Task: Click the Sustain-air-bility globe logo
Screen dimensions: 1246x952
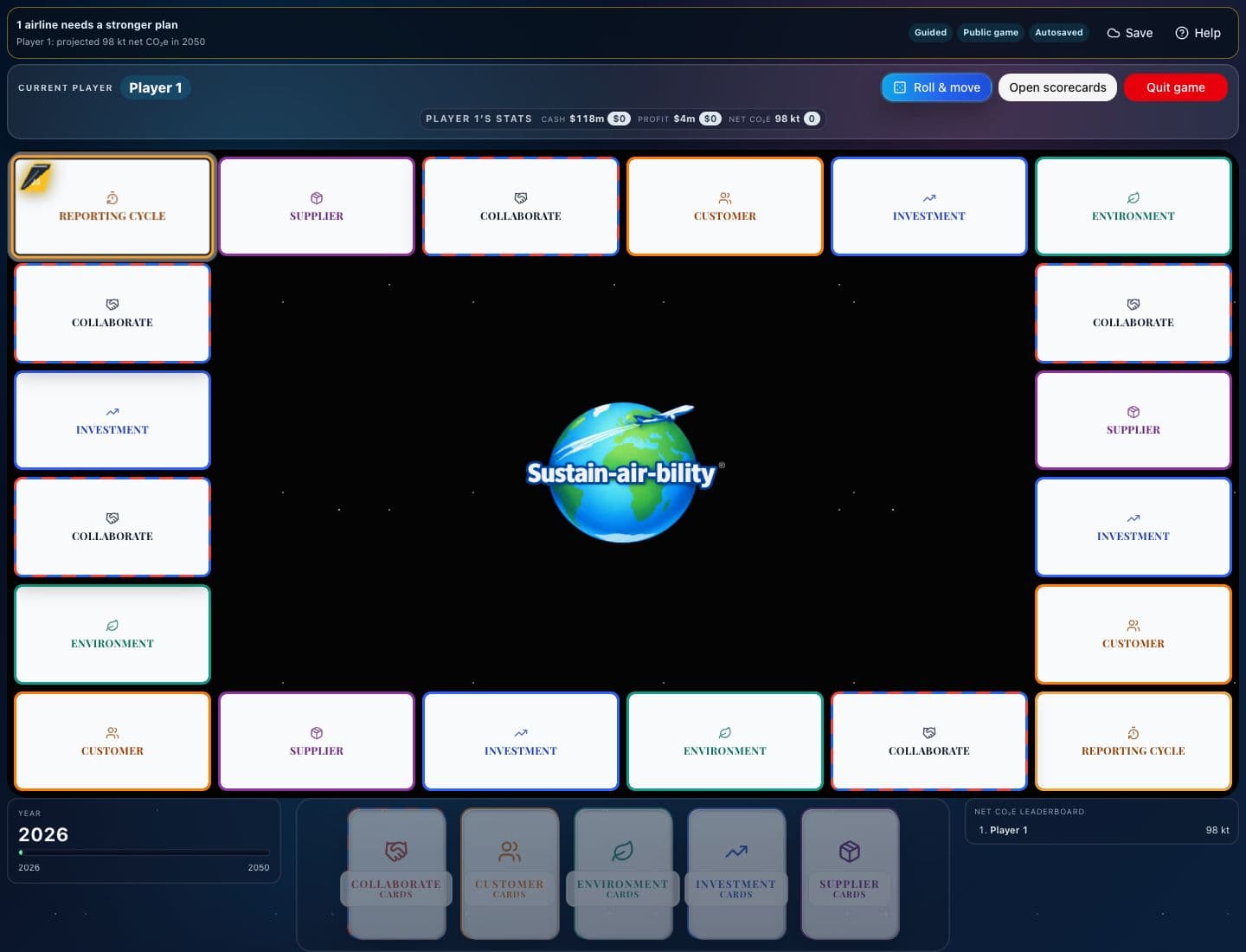Action: point(623,472)
